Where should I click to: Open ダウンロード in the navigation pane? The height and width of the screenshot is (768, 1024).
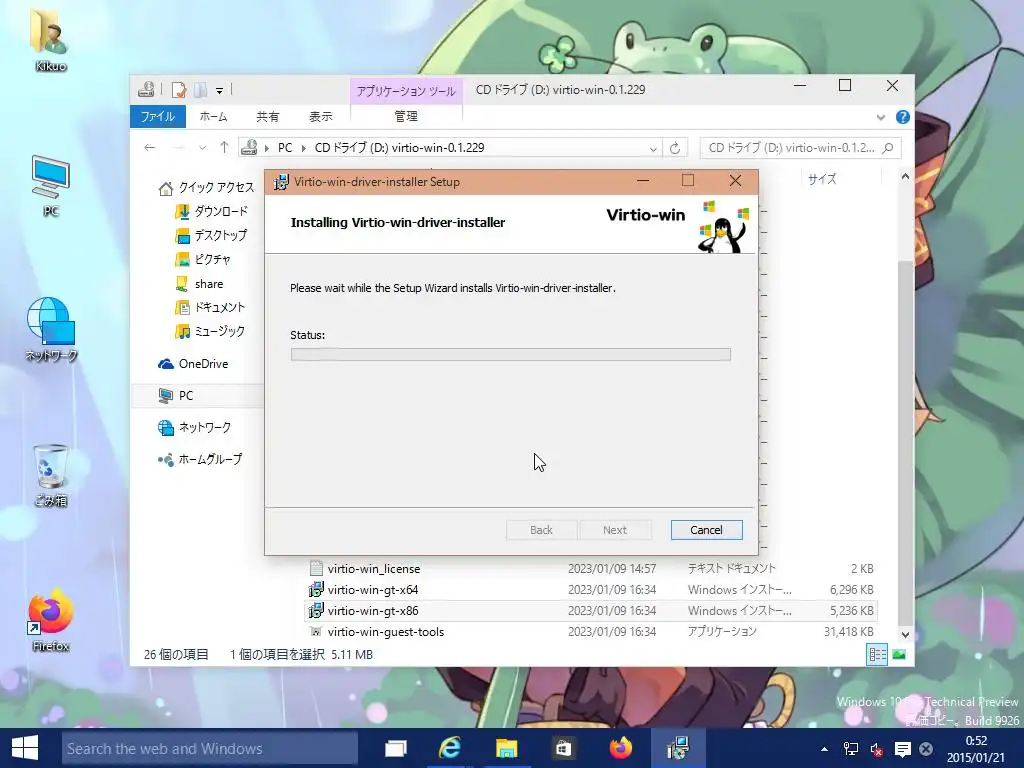[212, 211]
